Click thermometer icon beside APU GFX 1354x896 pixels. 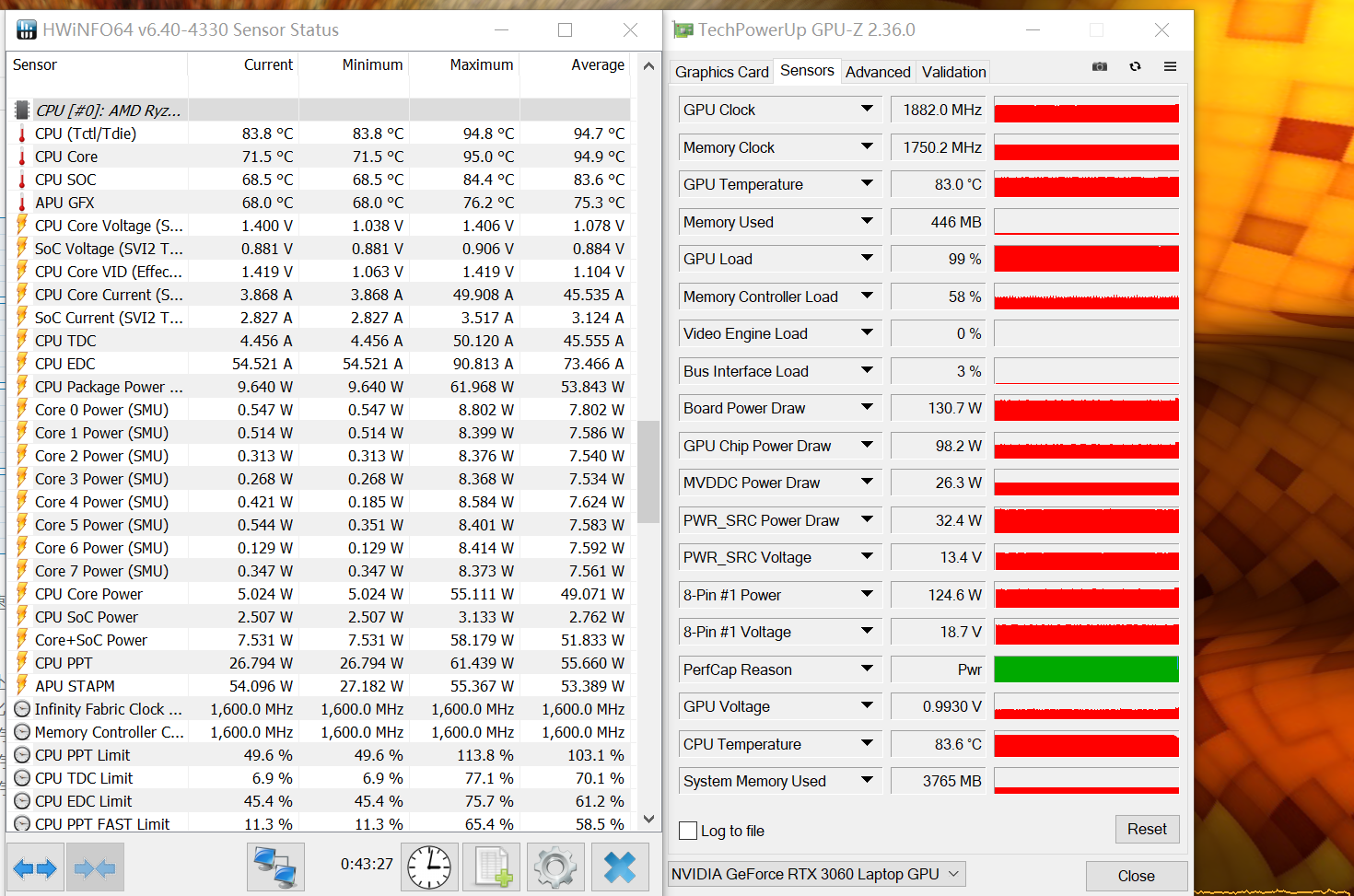22,203
